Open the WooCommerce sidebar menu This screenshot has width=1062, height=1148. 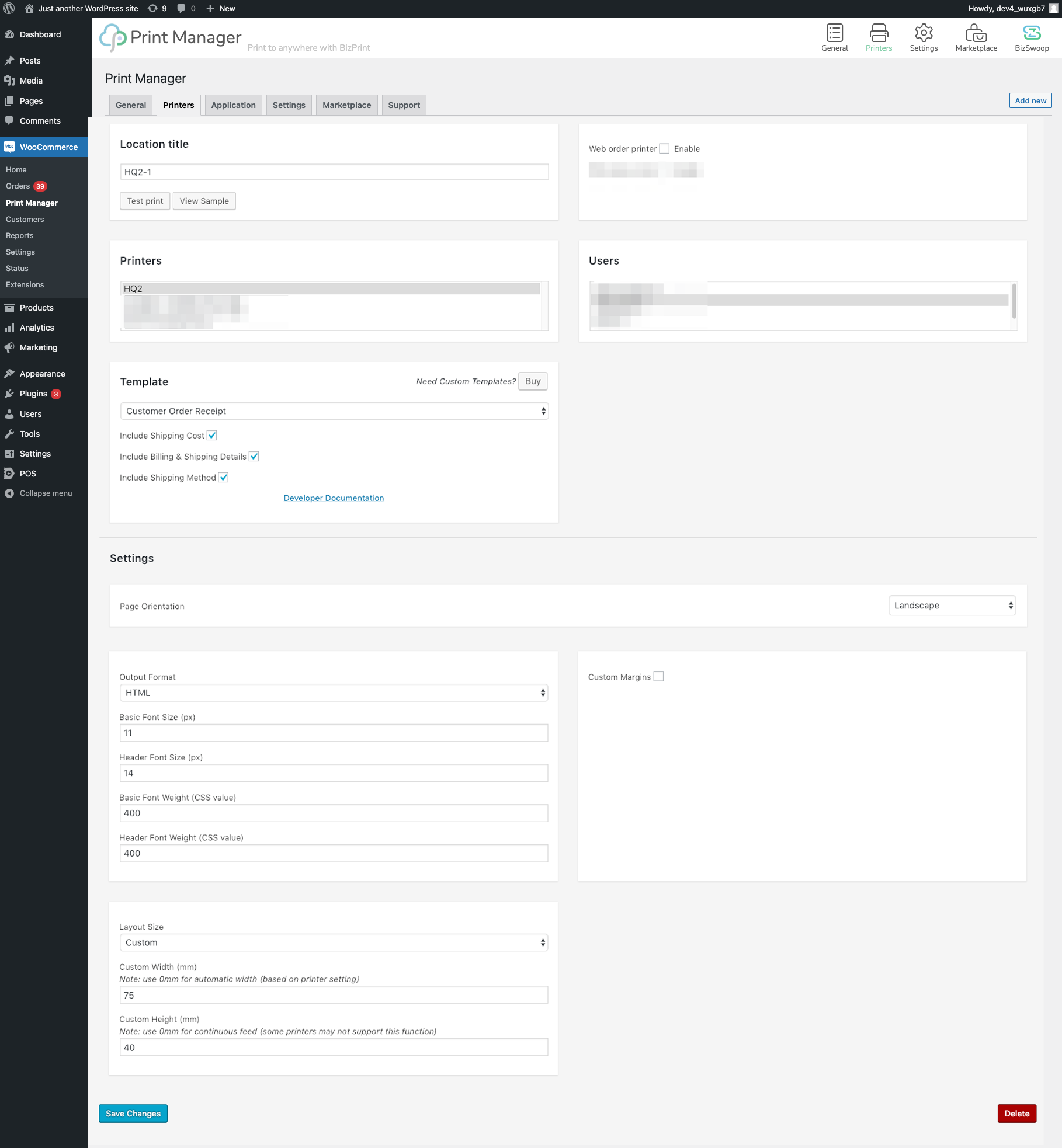point(44,147)
